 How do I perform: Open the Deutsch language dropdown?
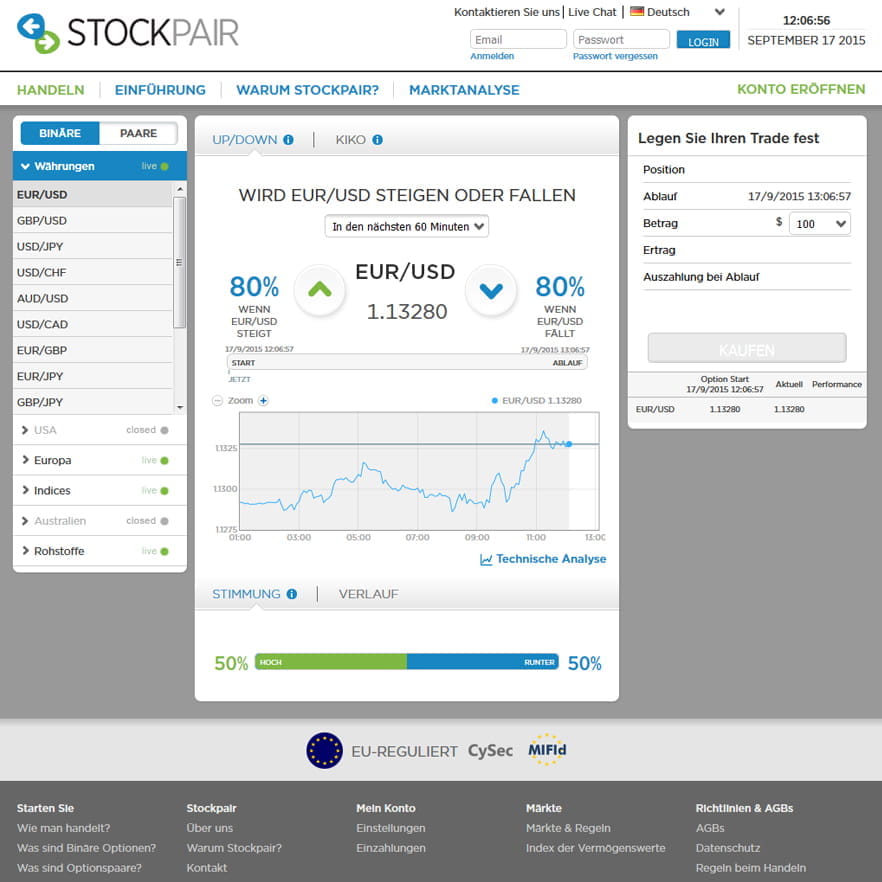(x=678, y=12)
